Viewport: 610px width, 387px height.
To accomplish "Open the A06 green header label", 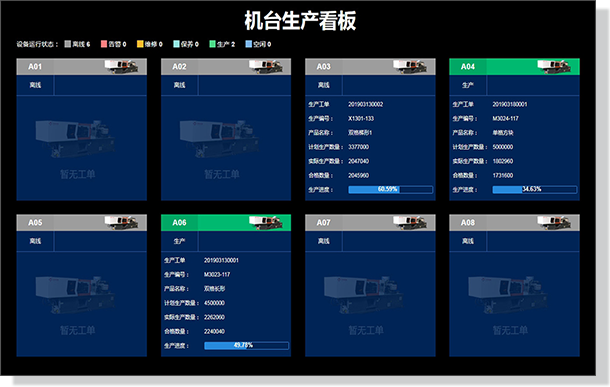I will pos(179,222).
